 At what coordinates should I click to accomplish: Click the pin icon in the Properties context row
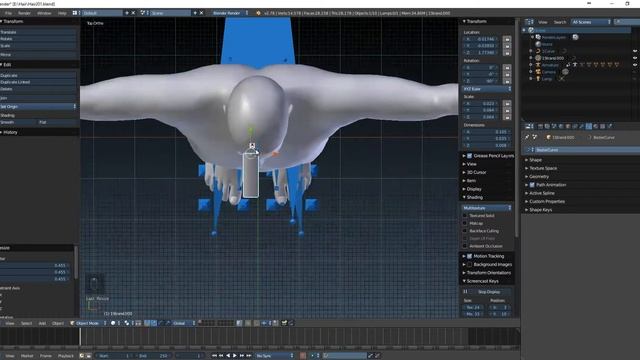(527, 137)
